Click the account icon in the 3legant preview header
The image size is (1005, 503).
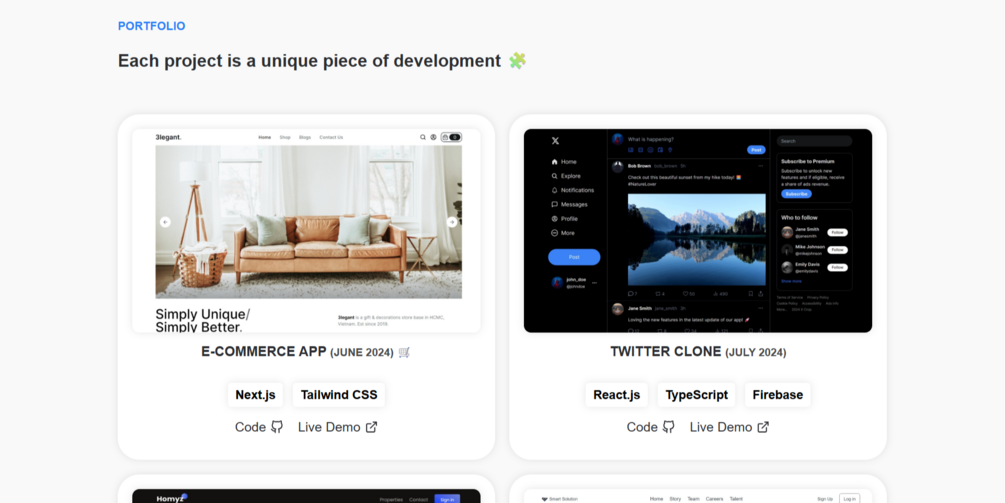pos(433,137)
